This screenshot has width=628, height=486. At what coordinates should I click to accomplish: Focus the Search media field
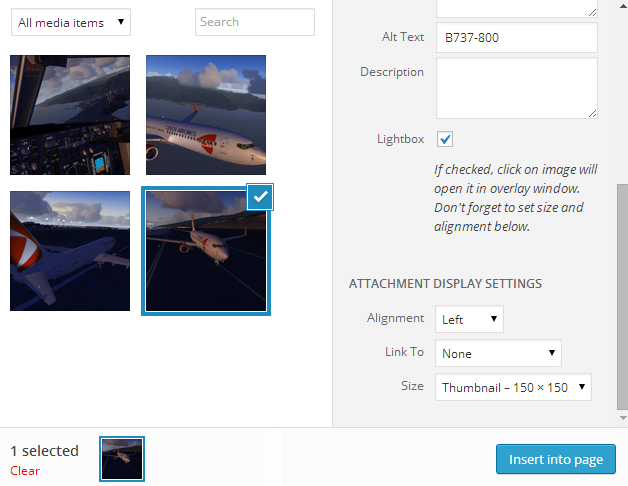(x=255, y=22)
